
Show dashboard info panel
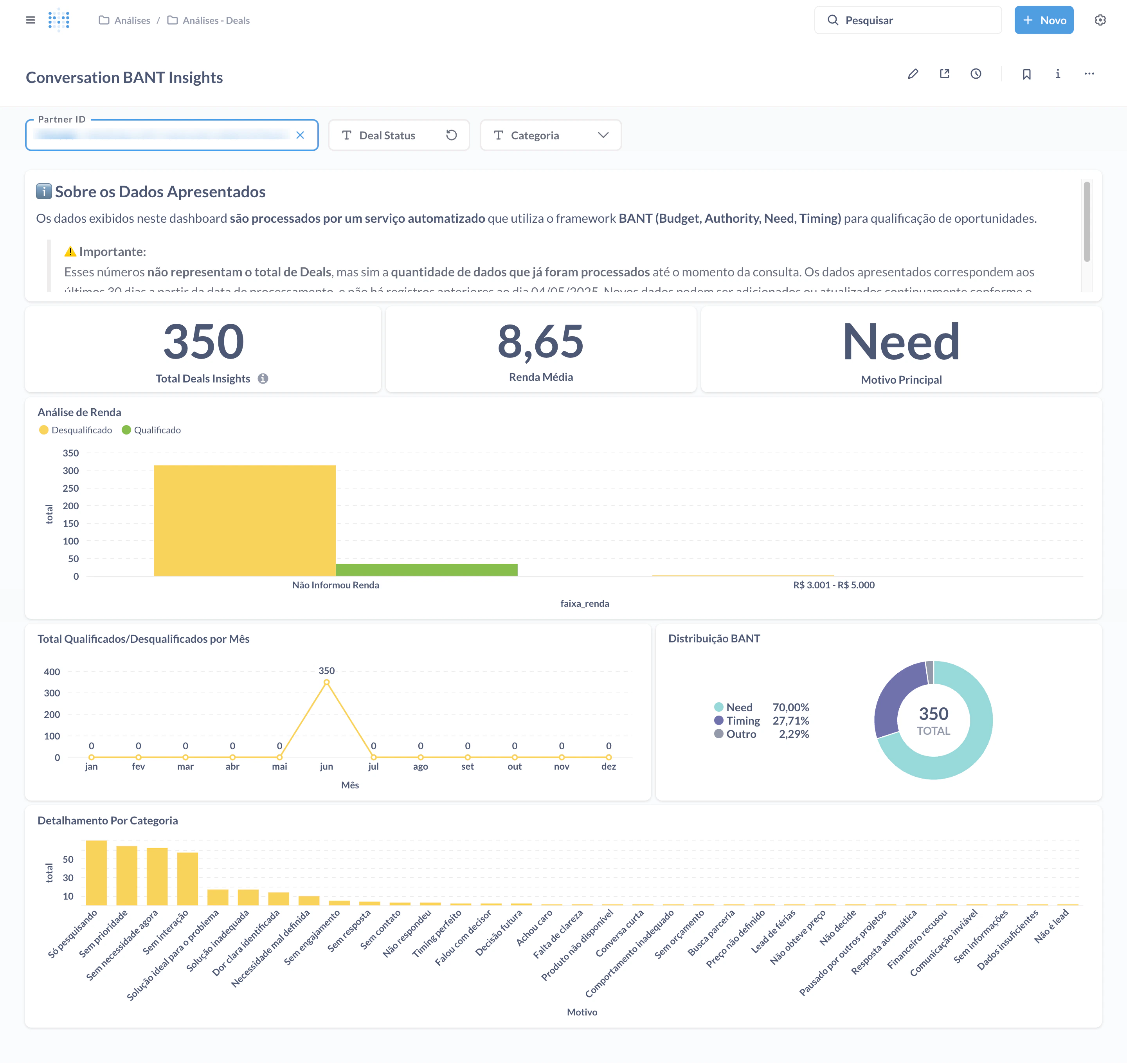pyautogui.click(x=1057, y=74)
